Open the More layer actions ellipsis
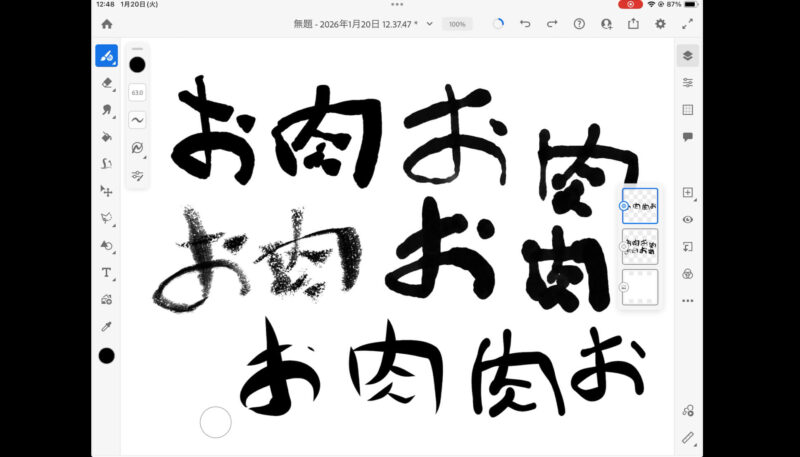800x457 pixels. 688,301
